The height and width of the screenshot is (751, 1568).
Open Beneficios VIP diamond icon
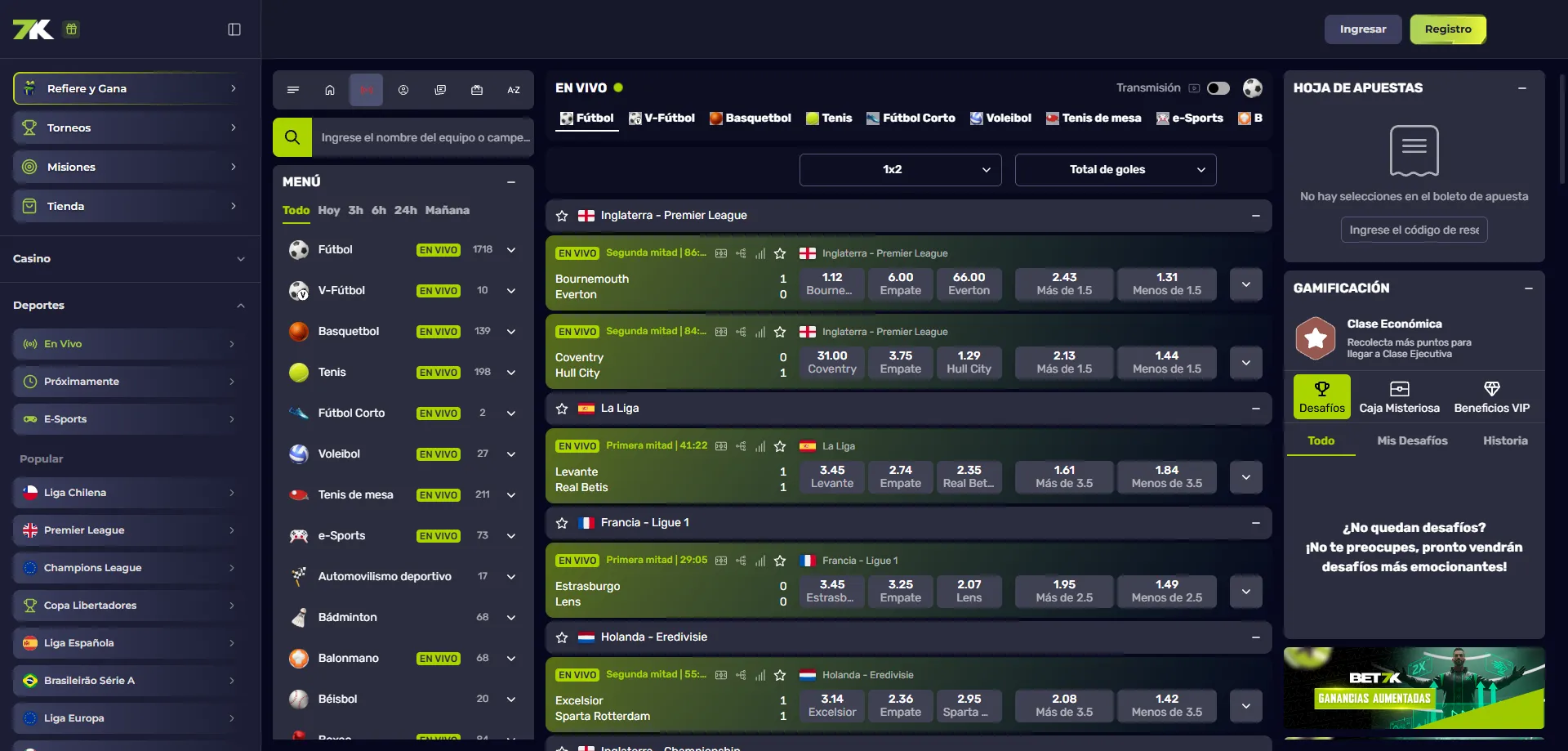(1491, 397)
